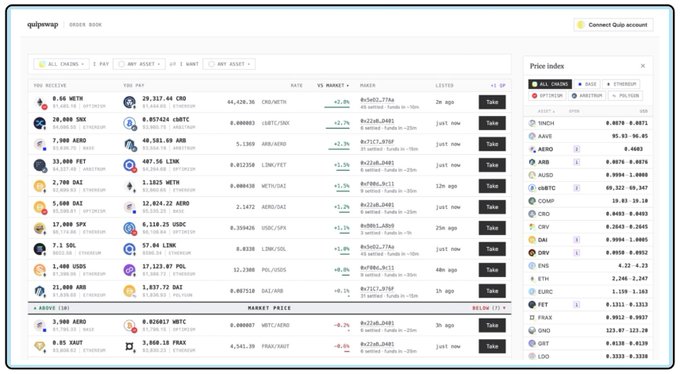Click DAI token icon in 2,700 DAI row
This screenshot has width=680, height=374.
pyautogui.click(x=40, y=186)
